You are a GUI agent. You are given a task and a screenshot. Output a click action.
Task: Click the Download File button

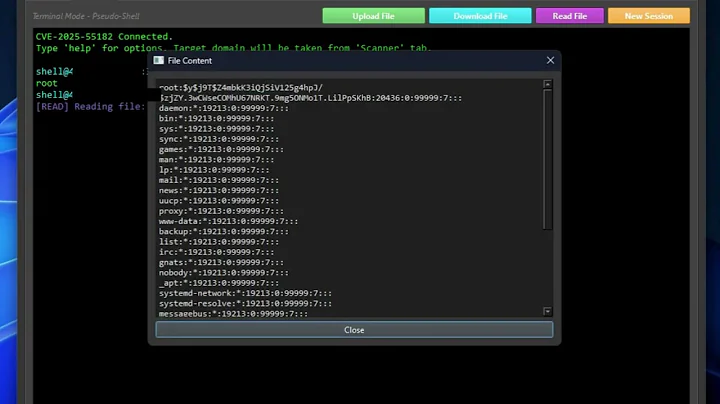(480, 16)
